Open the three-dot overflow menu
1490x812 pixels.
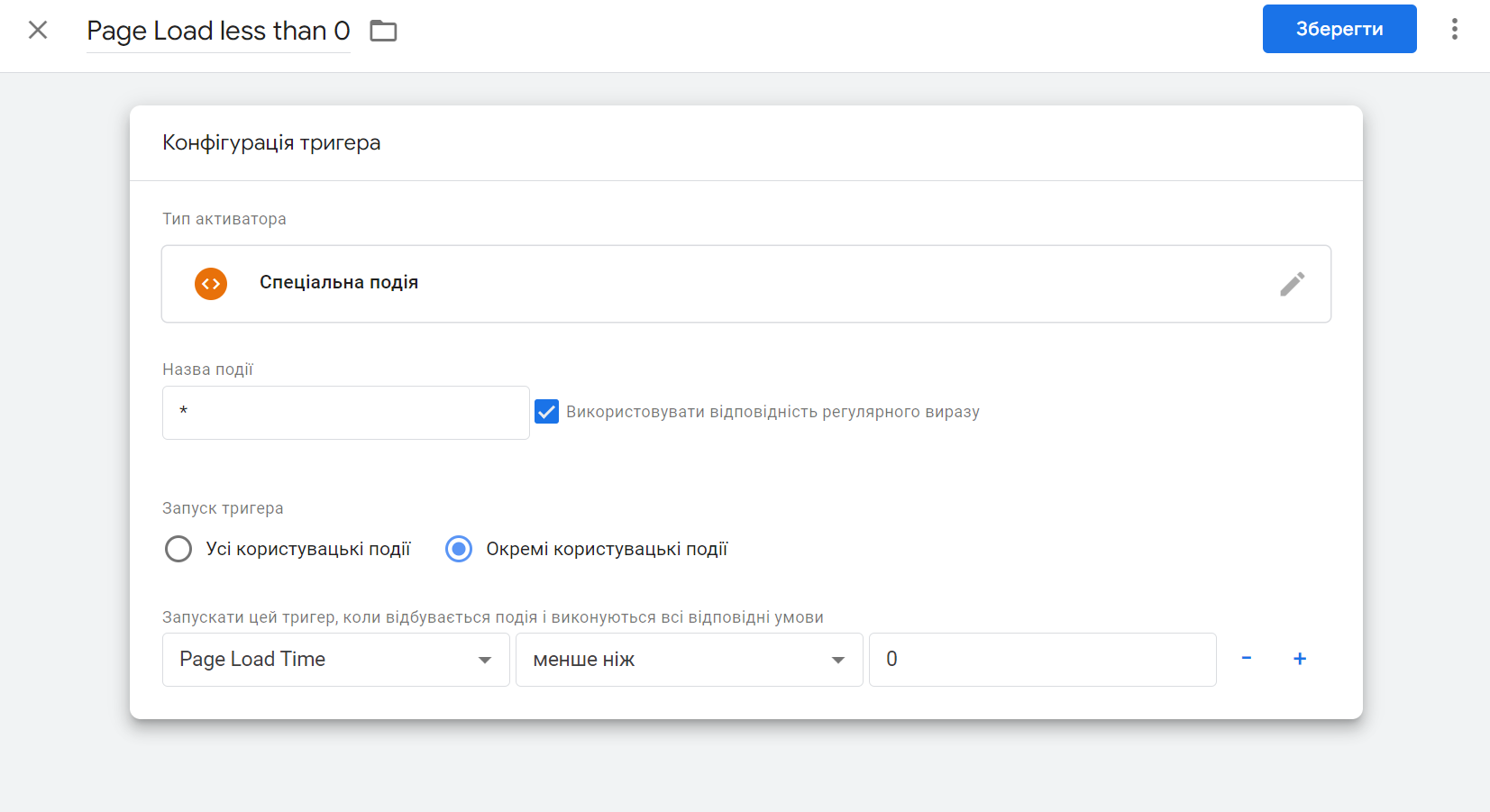click(x=1454, y=29)
